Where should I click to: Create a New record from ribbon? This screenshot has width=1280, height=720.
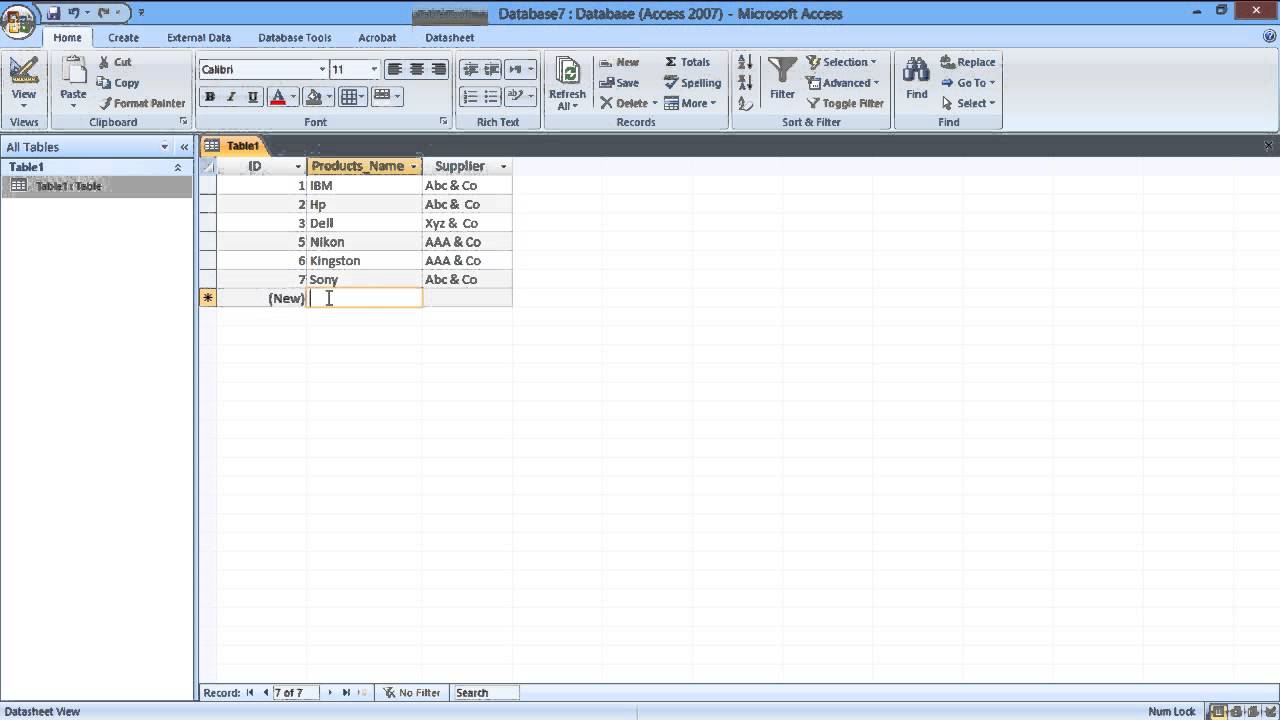click(619, 62)
